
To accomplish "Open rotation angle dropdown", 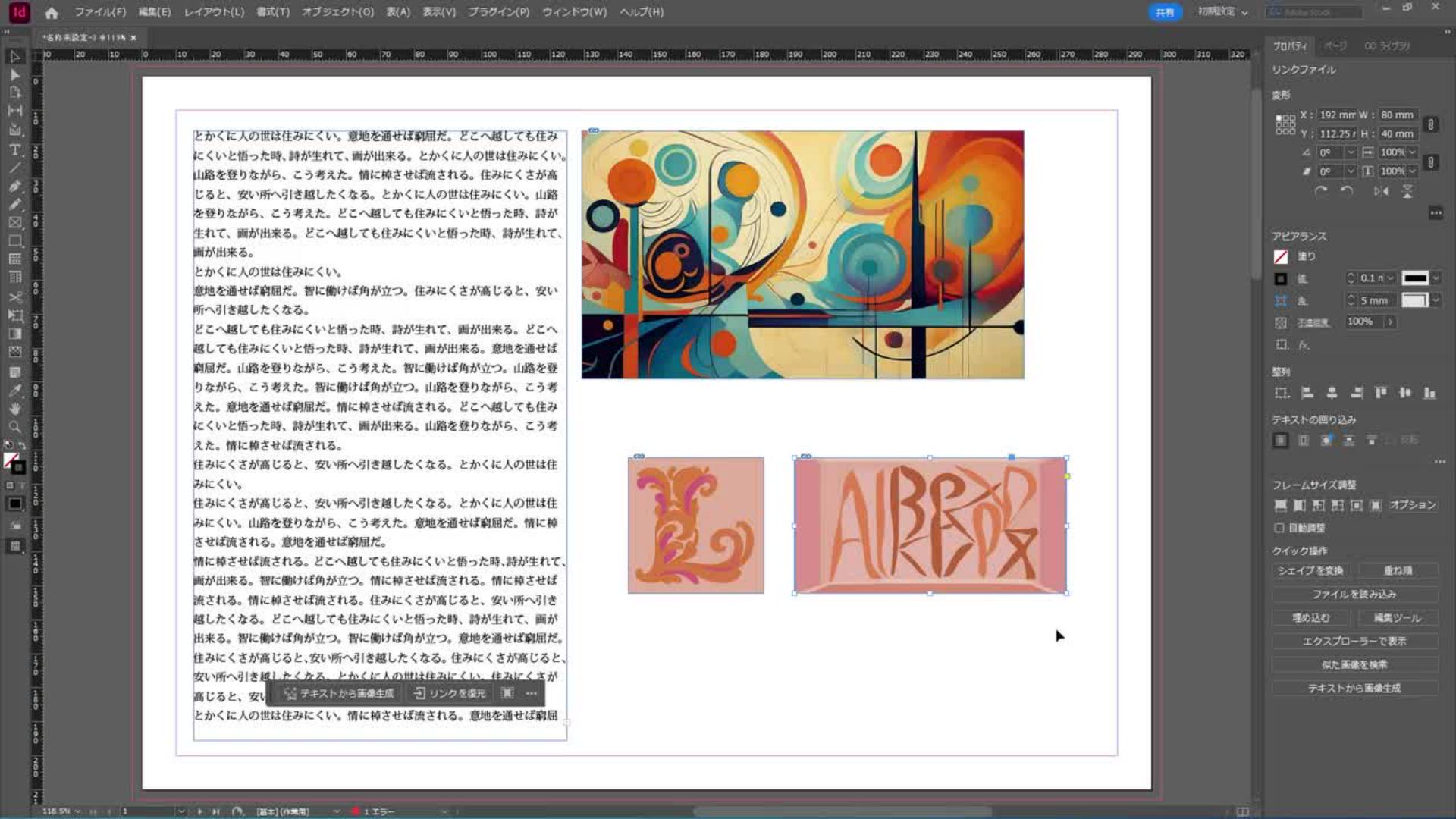I will tap(1351, 152).
